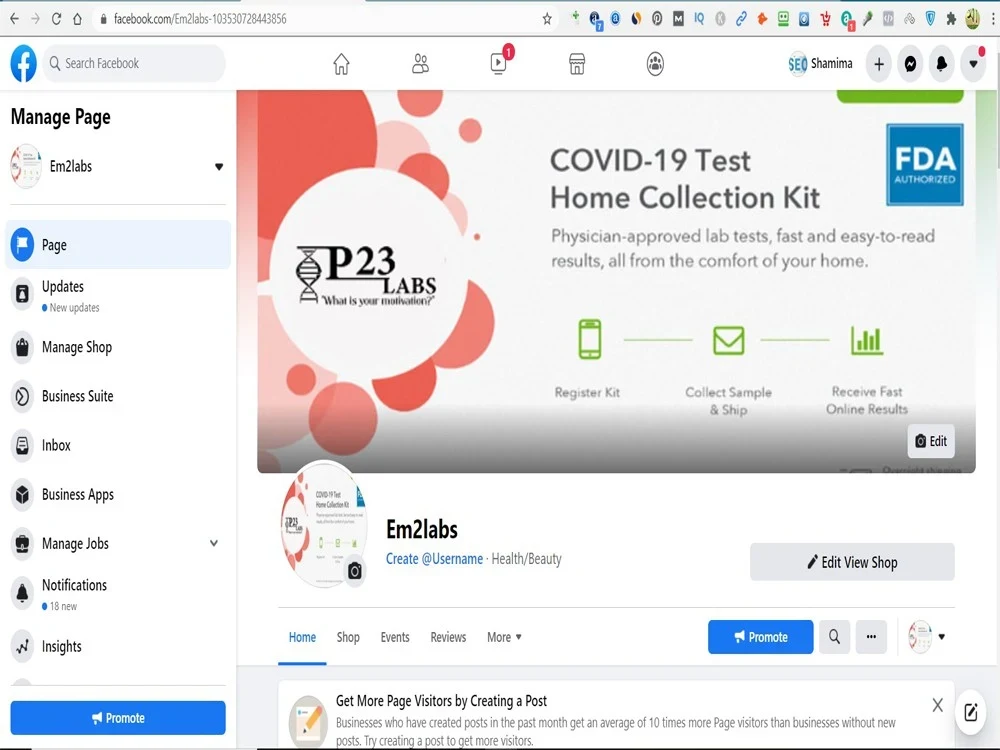Open the Messenger icon

tap(910, 64)
